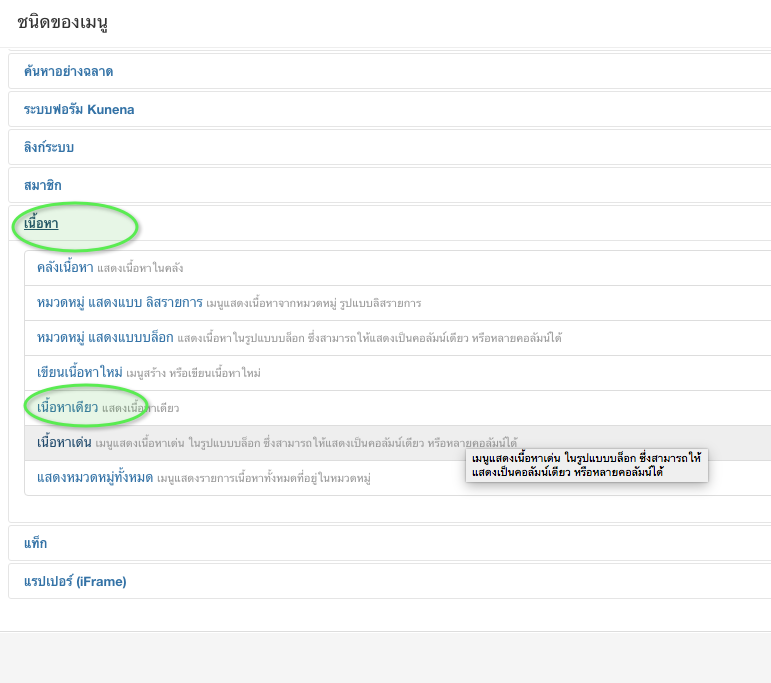Choose the เนื้อหาเดียว menu type
This screenshot has width=771, height=683.
(67, 408)
